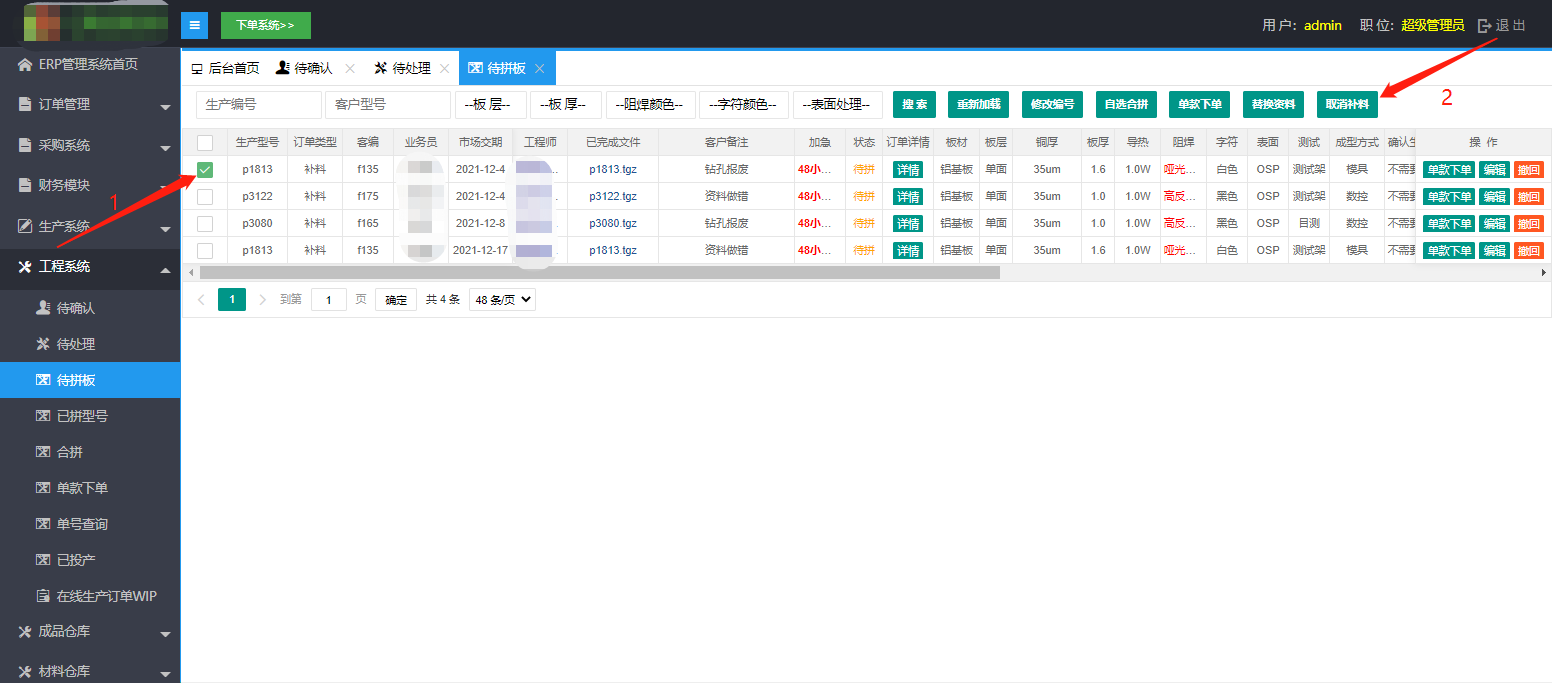The height and width of the screenshot is (683, 1552).
Task: Click the 在线生产订单WIP sidebar icon
Action: [x=43, y=596]
